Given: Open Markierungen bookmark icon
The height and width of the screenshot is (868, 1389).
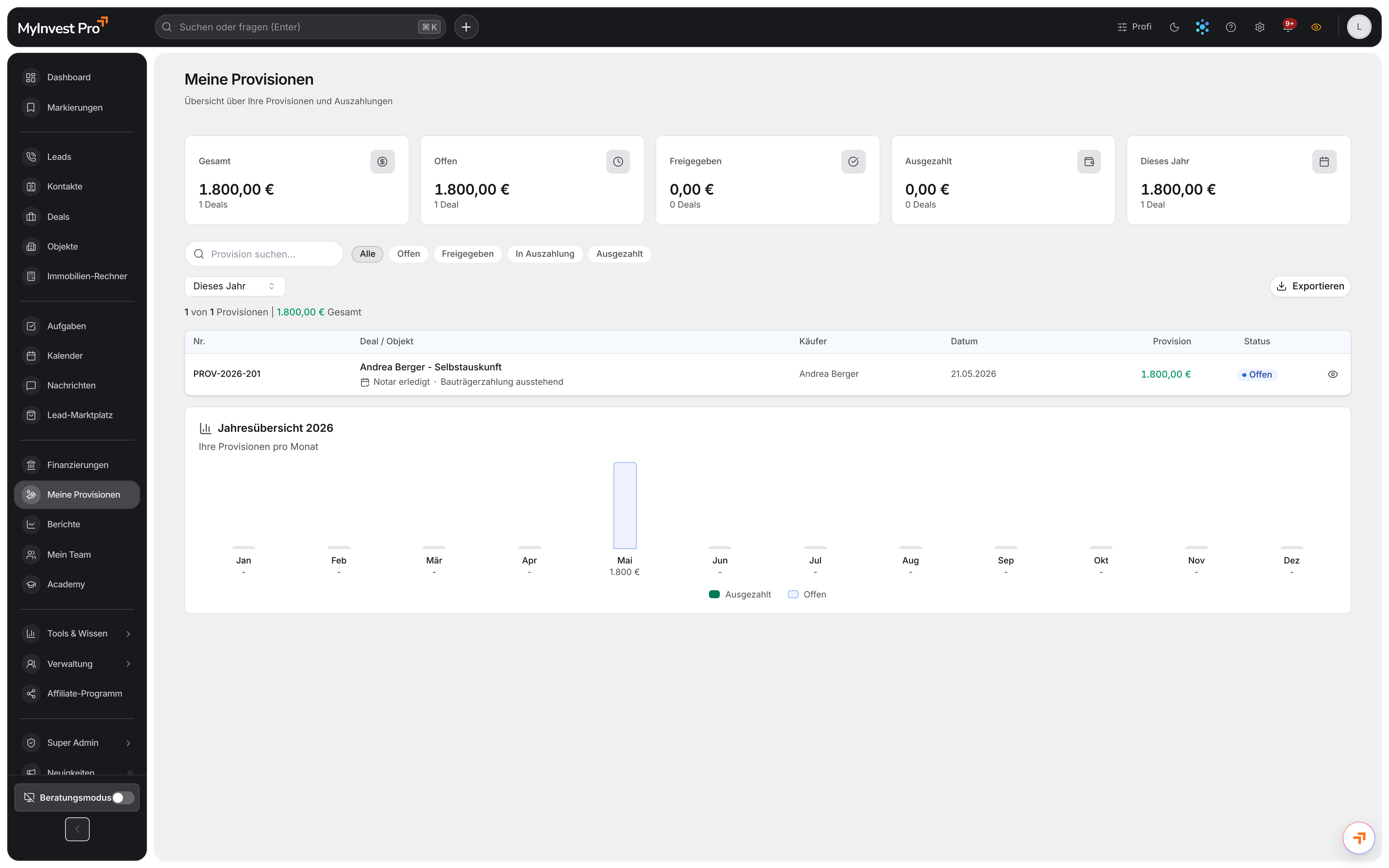Looking at the screenshot, I should 31,107.
